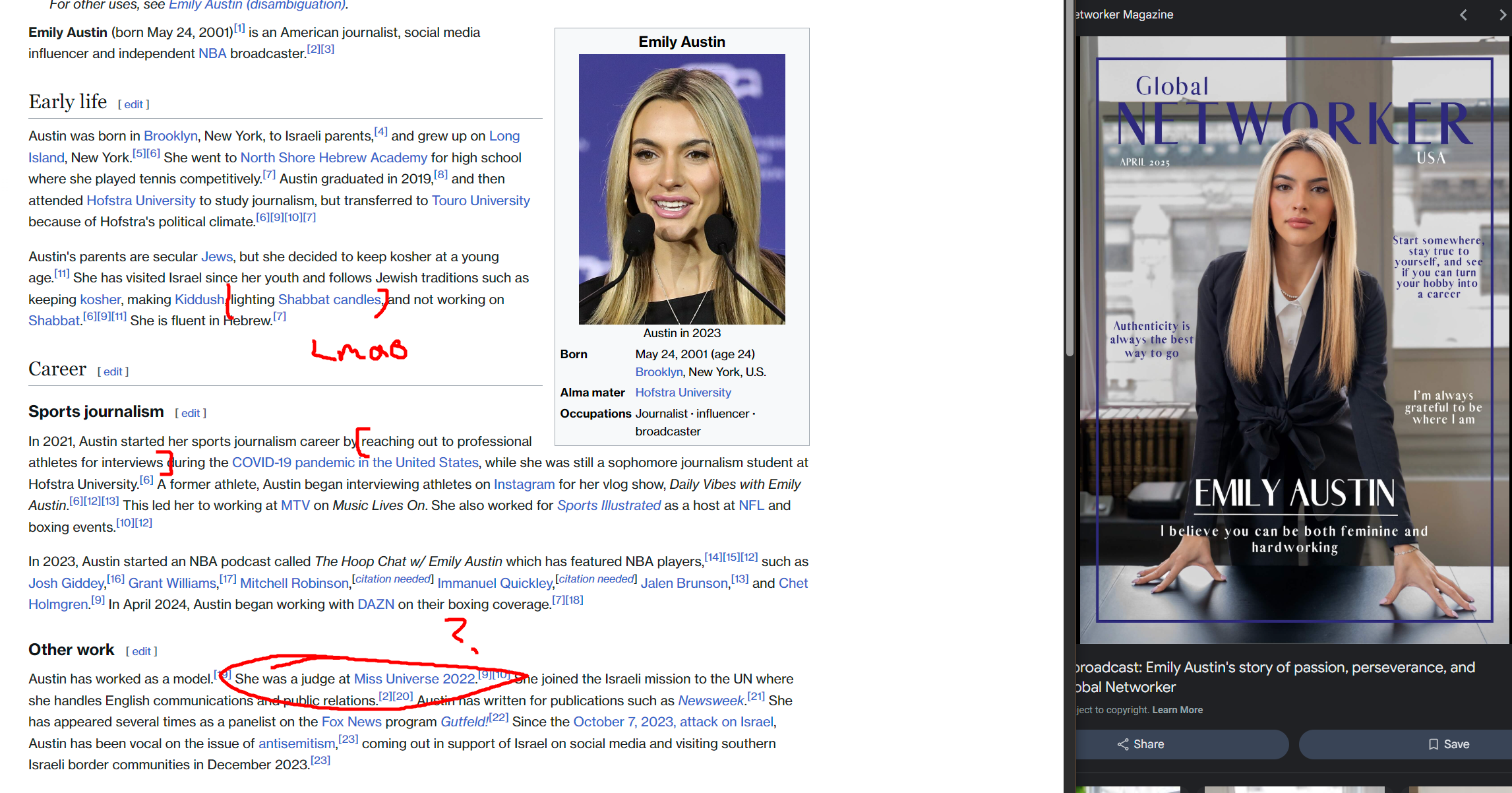This screenshot has height=793, width=1512.
Task: Click citation [16] after Josh Giddey
Action: click(115, 579)
